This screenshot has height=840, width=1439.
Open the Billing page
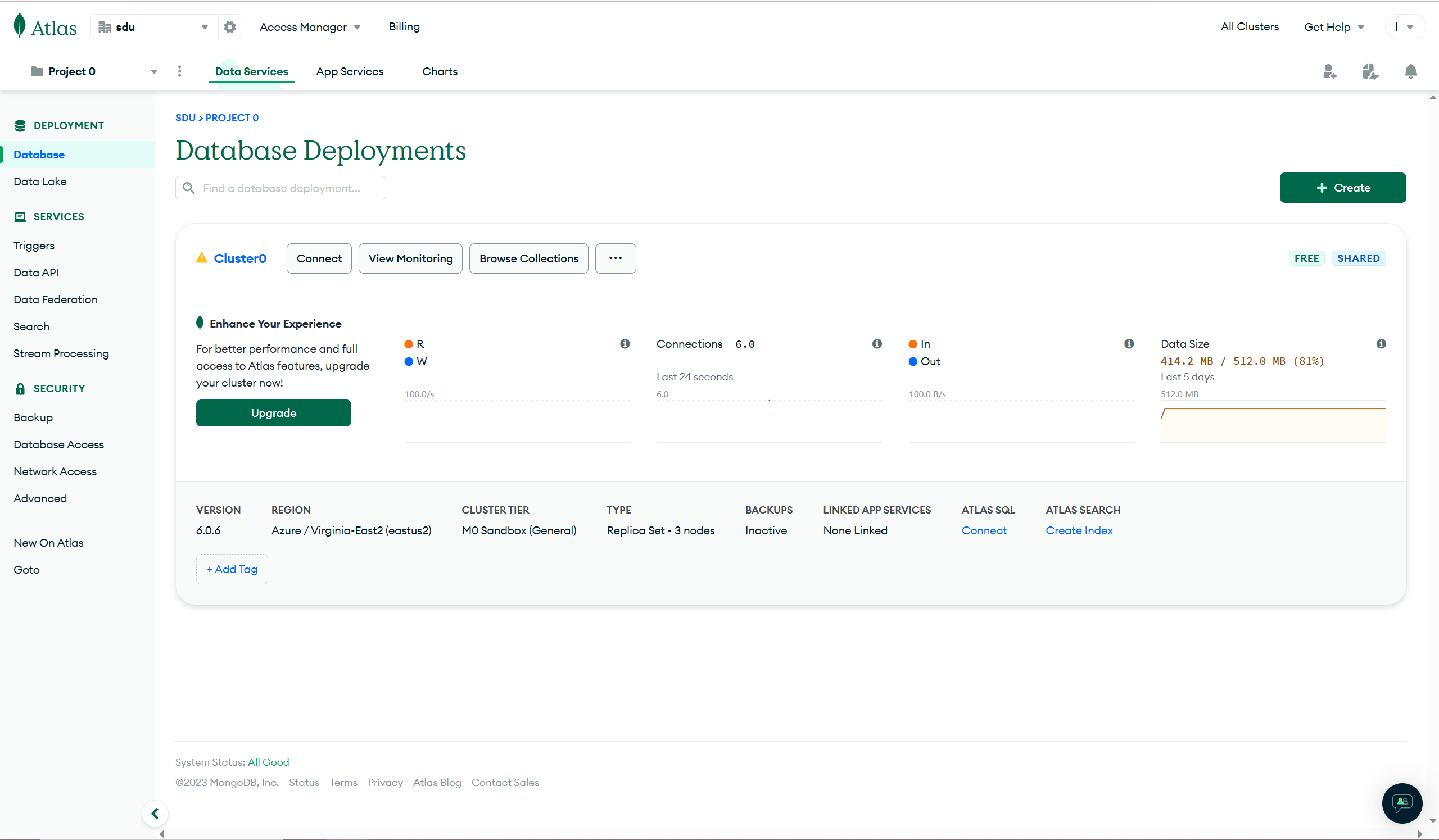[404, 27]
